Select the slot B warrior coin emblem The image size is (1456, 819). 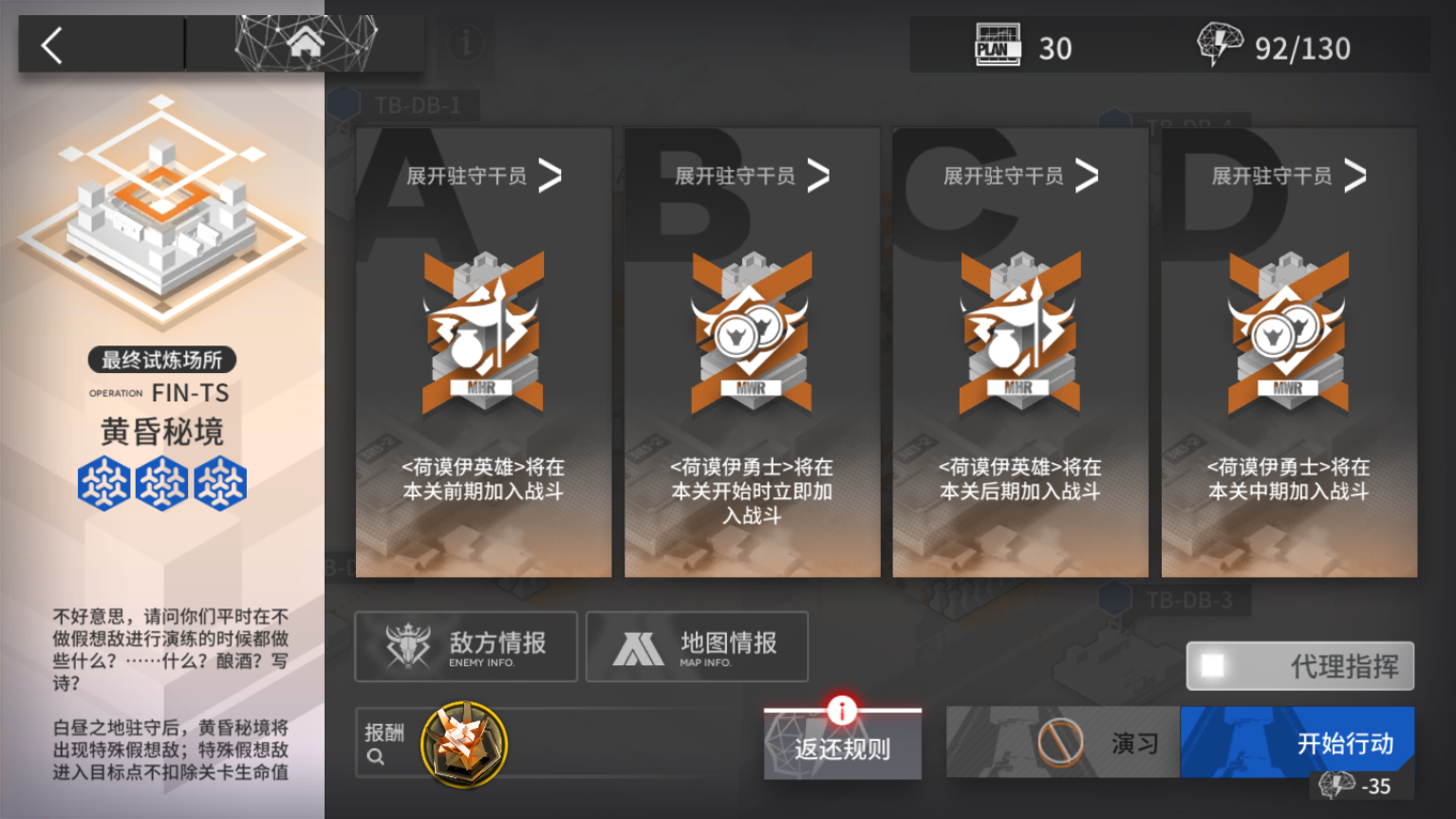click(752, 333)
